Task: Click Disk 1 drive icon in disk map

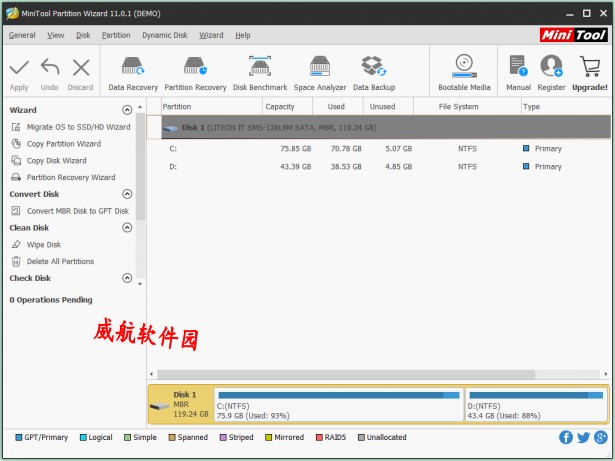Action: [x=159, y=406]
